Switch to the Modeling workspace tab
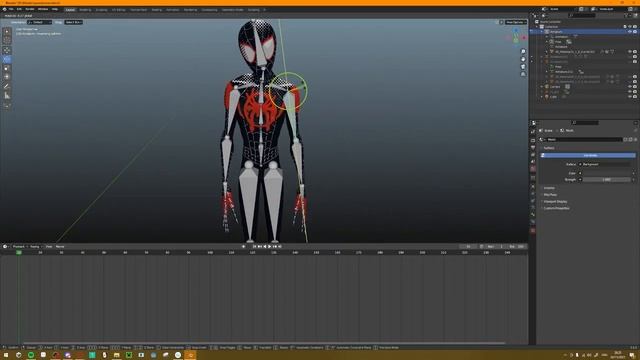This screenshot has height=360, width=640. click(85, 9)
